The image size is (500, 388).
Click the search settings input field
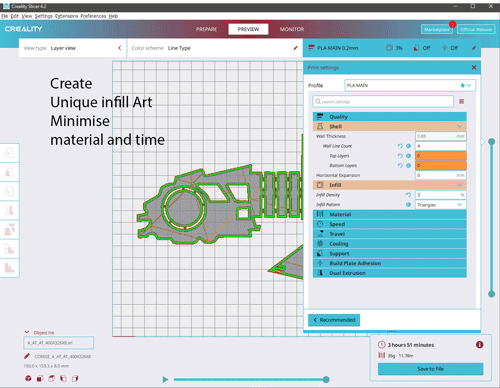[x=383, y=101]
